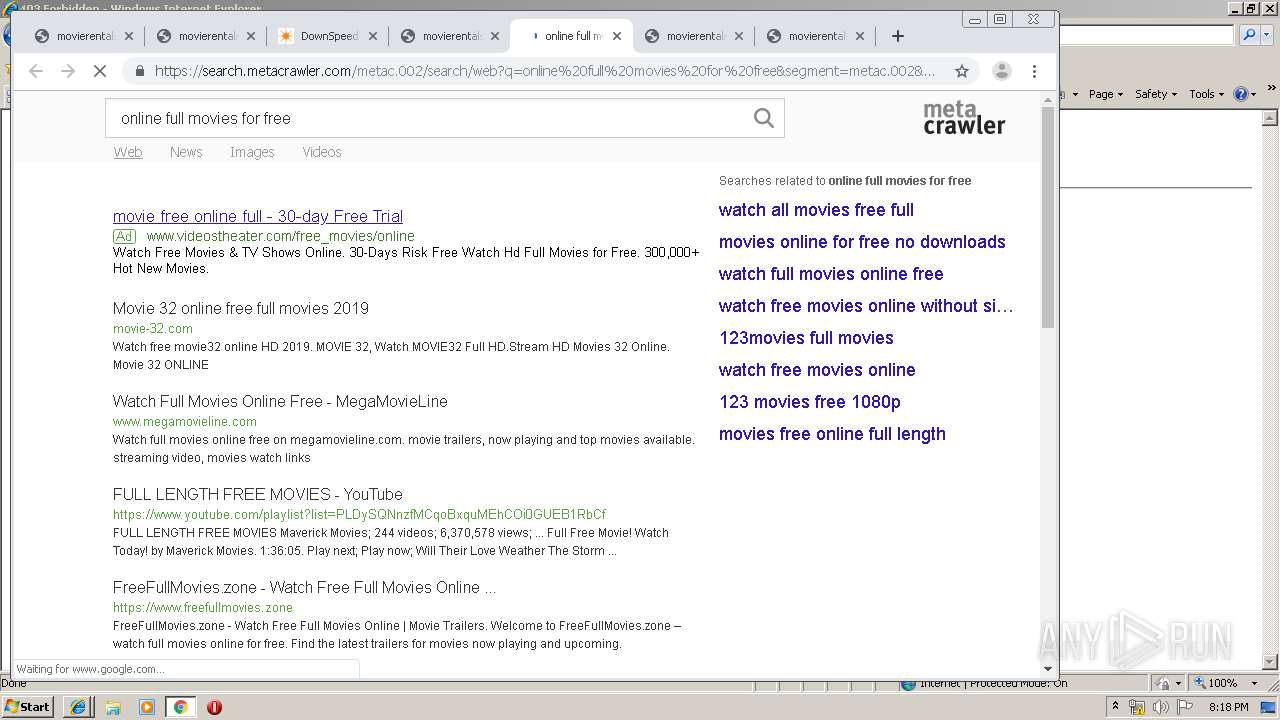Screen dimensions: 1280x720
Task: Click the youtube.com playlist URL
Action: [x=359, y=514]
